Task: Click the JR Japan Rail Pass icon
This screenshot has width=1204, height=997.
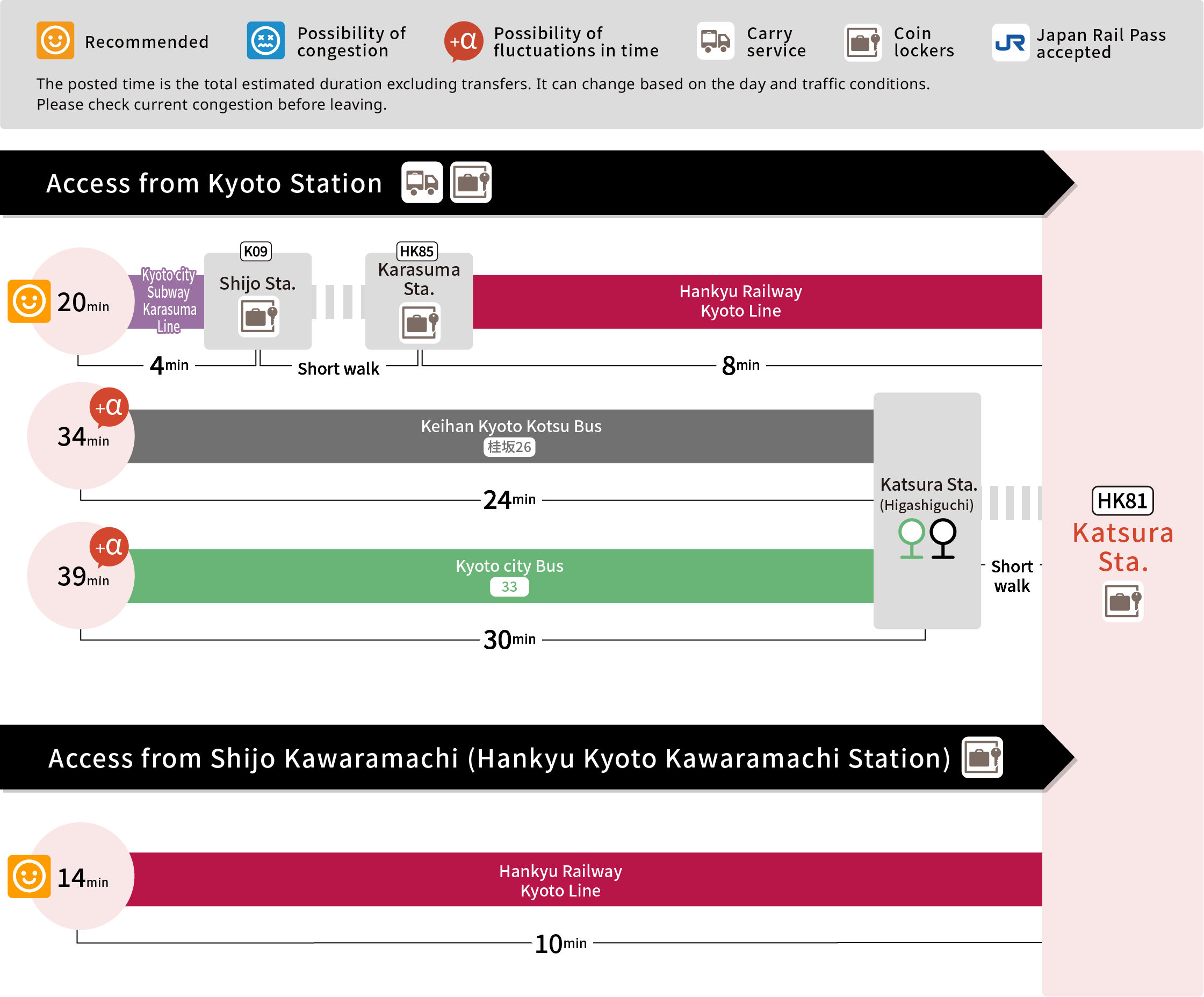Action: coord(1010,42)
